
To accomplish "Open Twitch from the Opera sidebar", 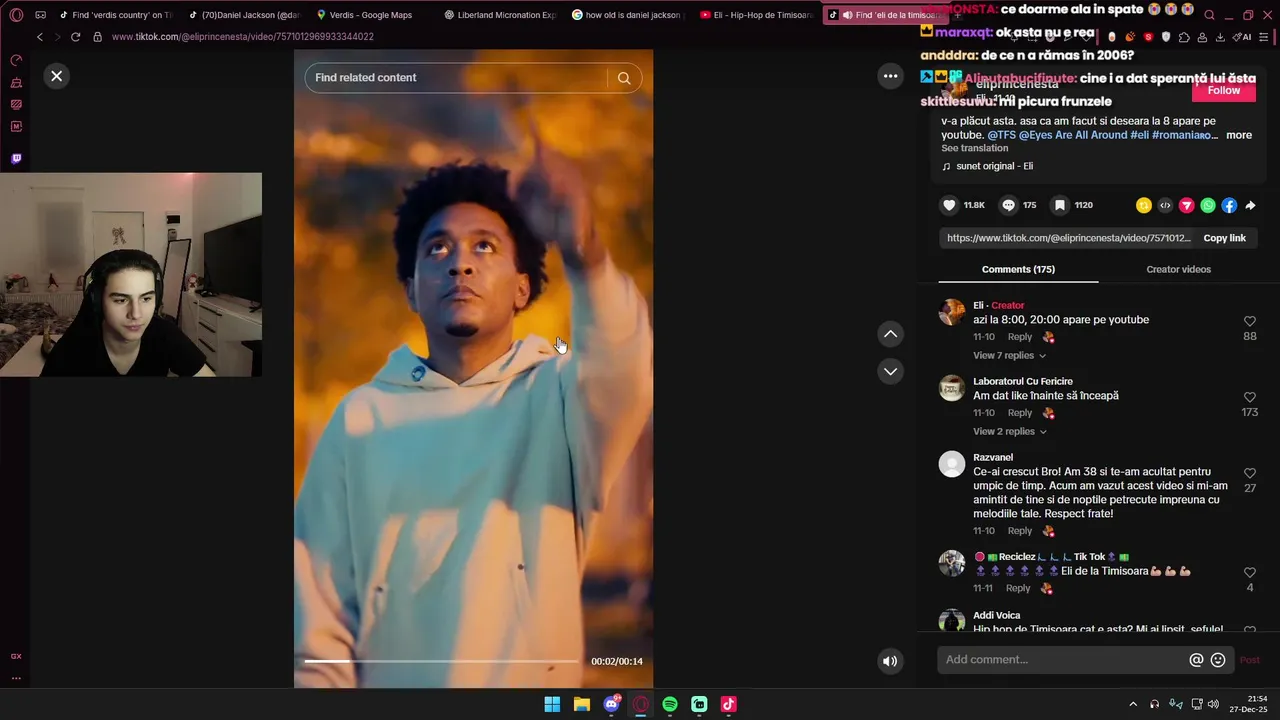I will tap(16, 158).
